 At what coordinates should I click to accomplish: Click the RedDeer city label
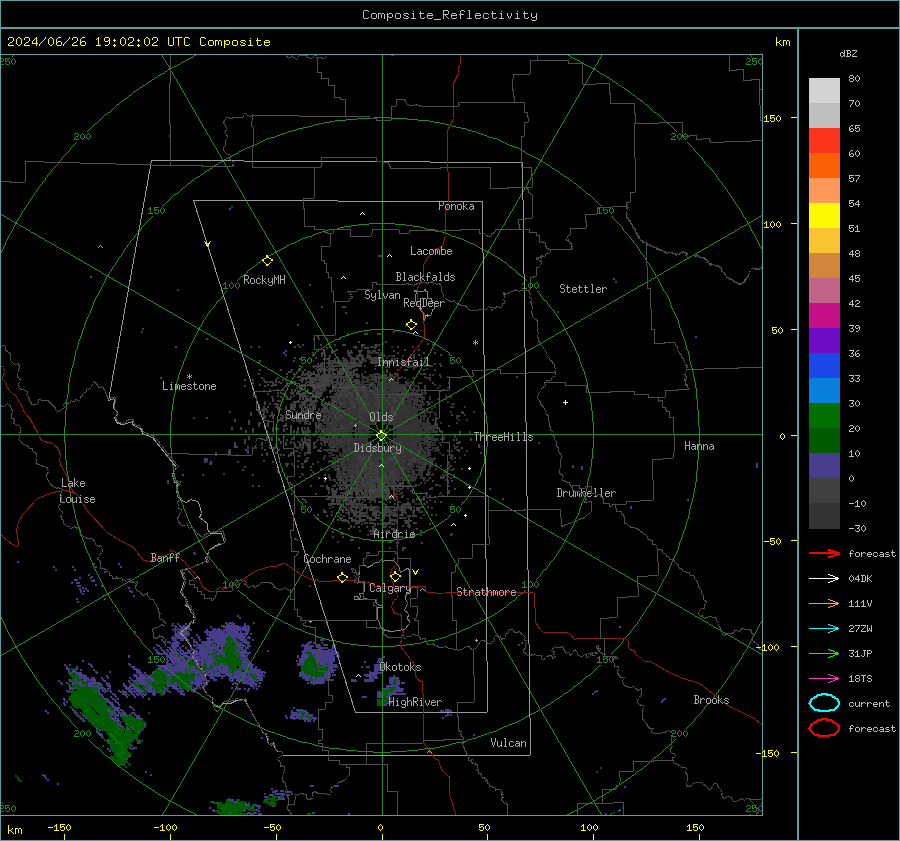pyautogui.click(x=424, y=303)
